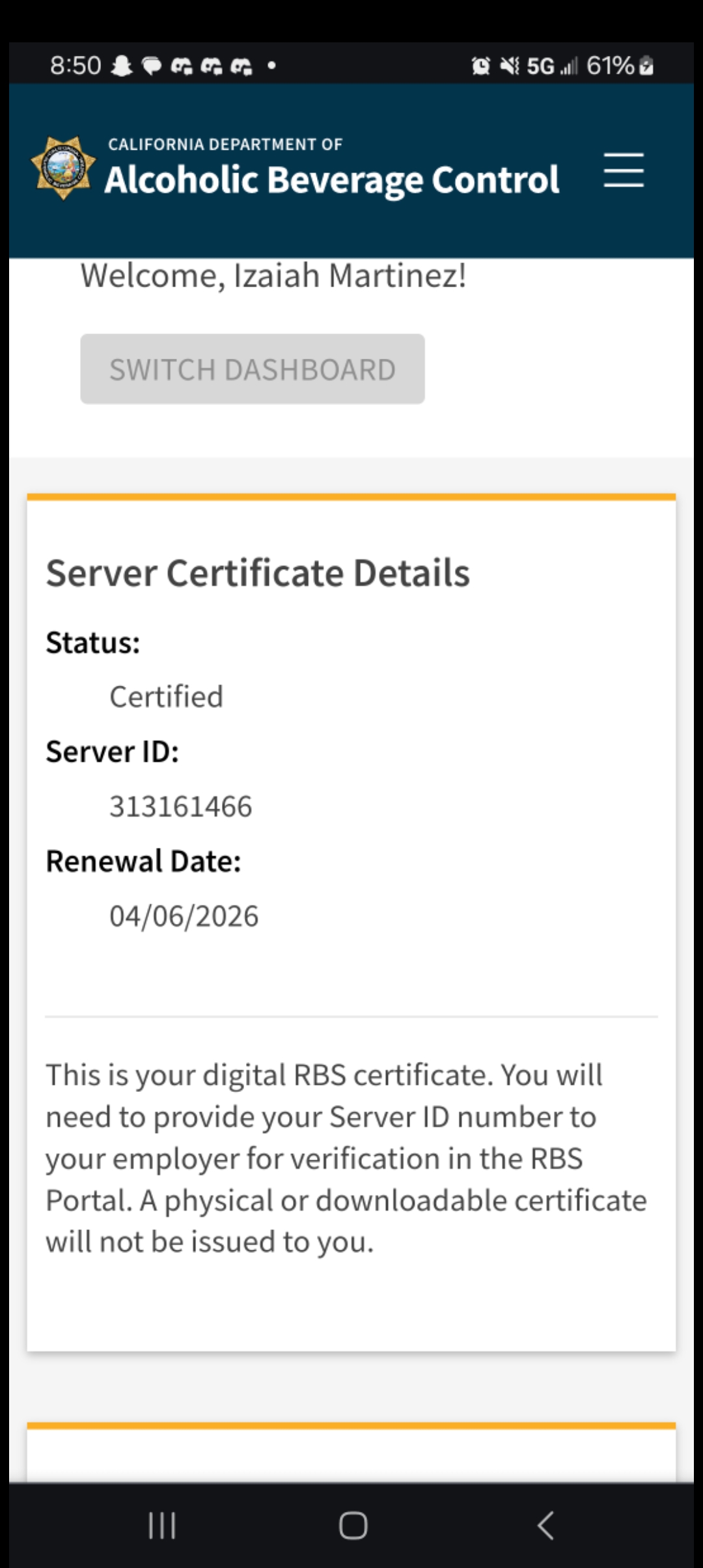Image resolution: width=703 pixels, height=1568 pixels.
Task: Tap the Snapchat notification icon in status bar
Action: [x=122, y=66]
